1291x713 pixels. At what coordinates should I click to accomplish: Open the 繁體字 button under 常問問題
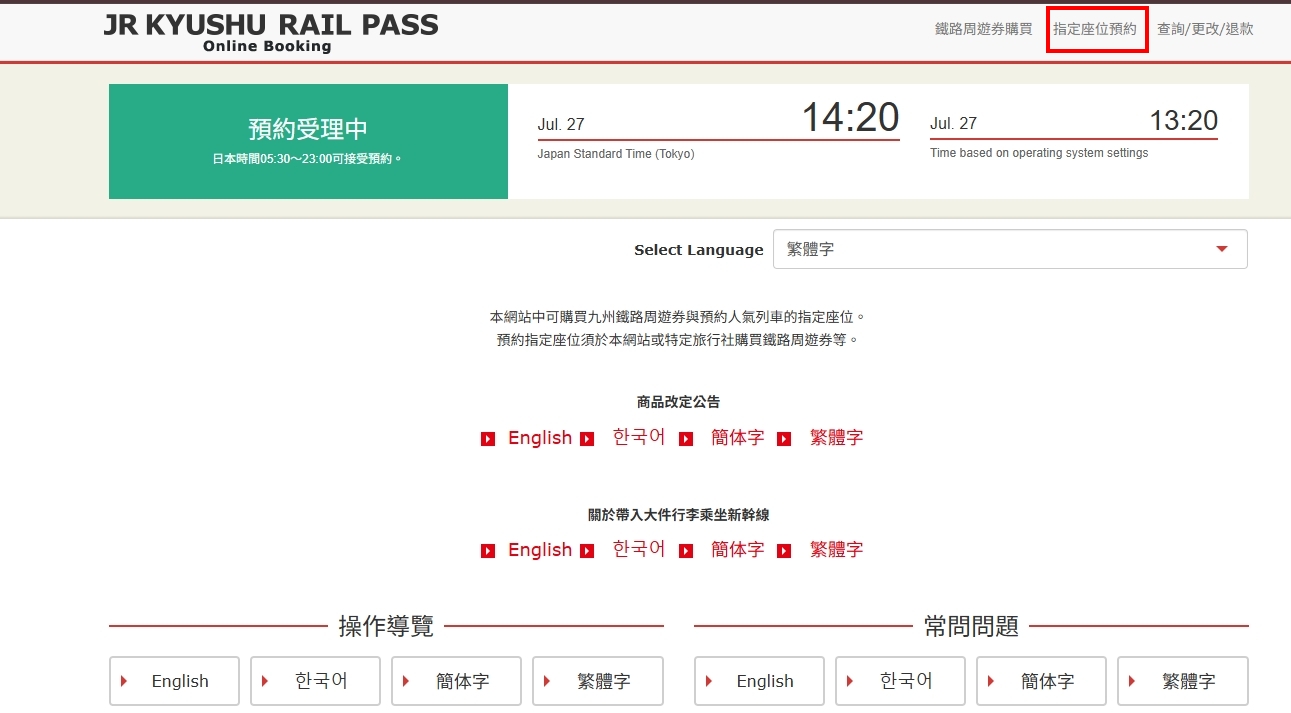[x=1182, y=681]
